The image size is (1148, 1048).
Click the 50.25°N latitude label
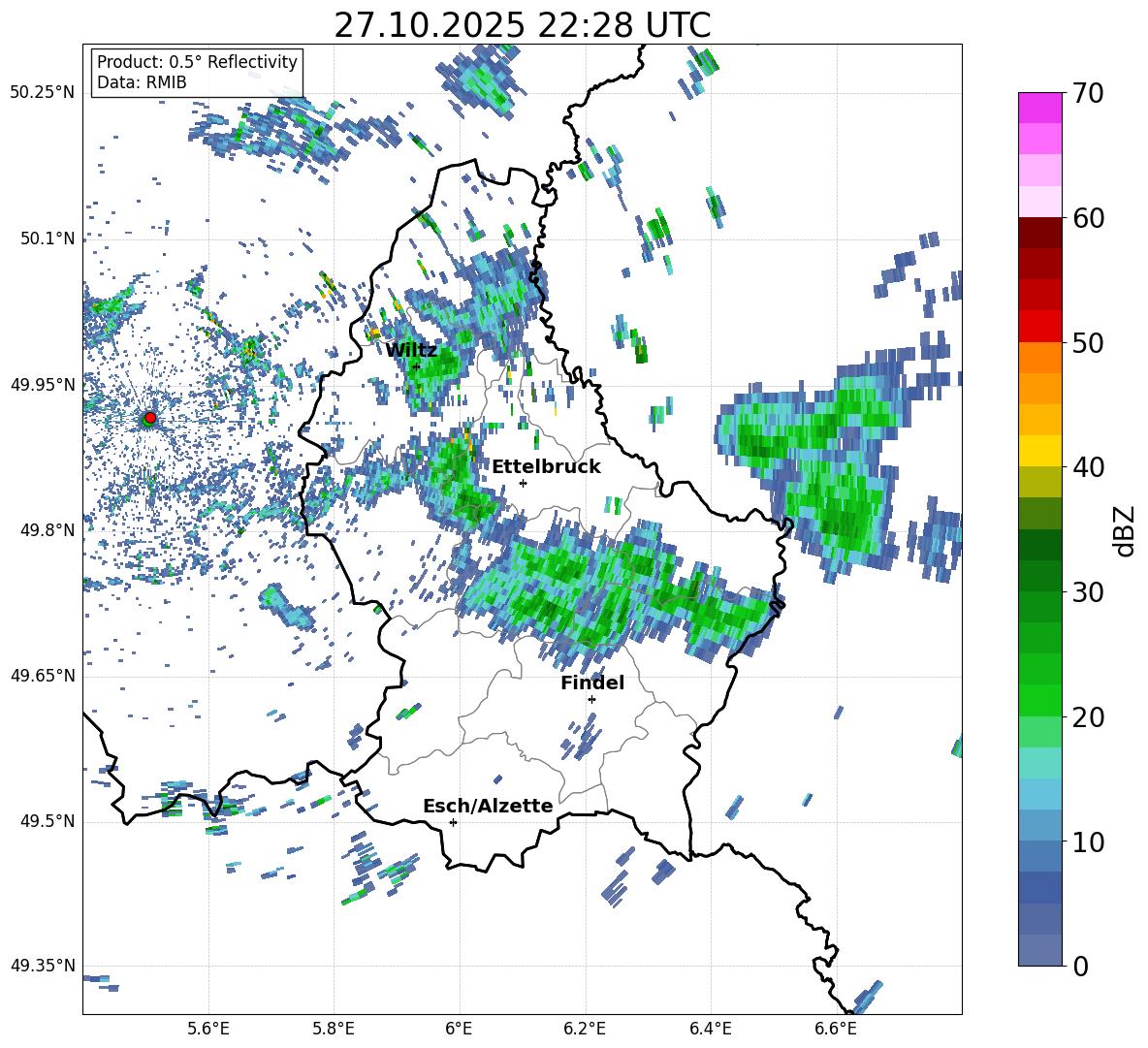[43, 93]
